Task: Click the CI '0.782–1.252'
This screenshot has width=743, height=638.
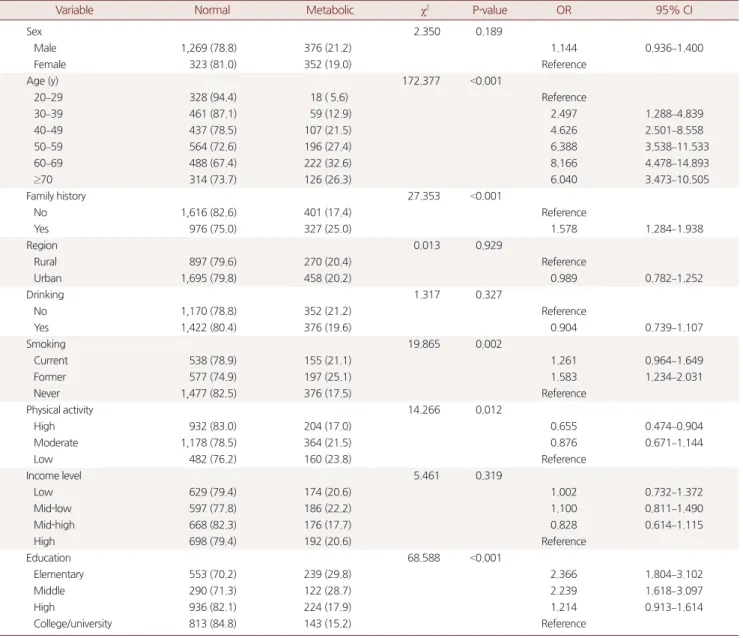Action: click(674, 278)
